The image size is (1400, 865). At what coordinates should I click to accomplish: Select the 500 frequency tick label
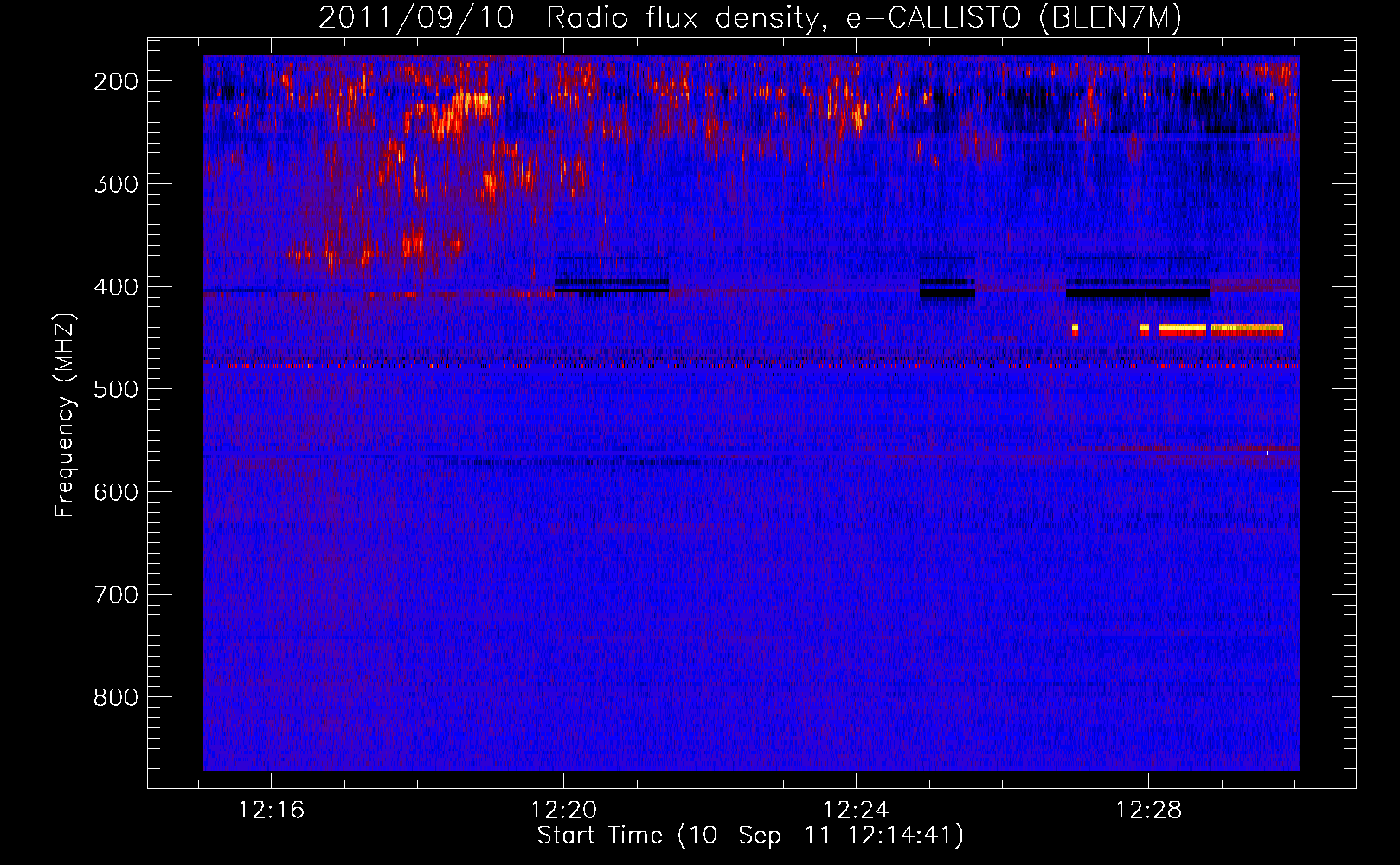pos(116,389)
